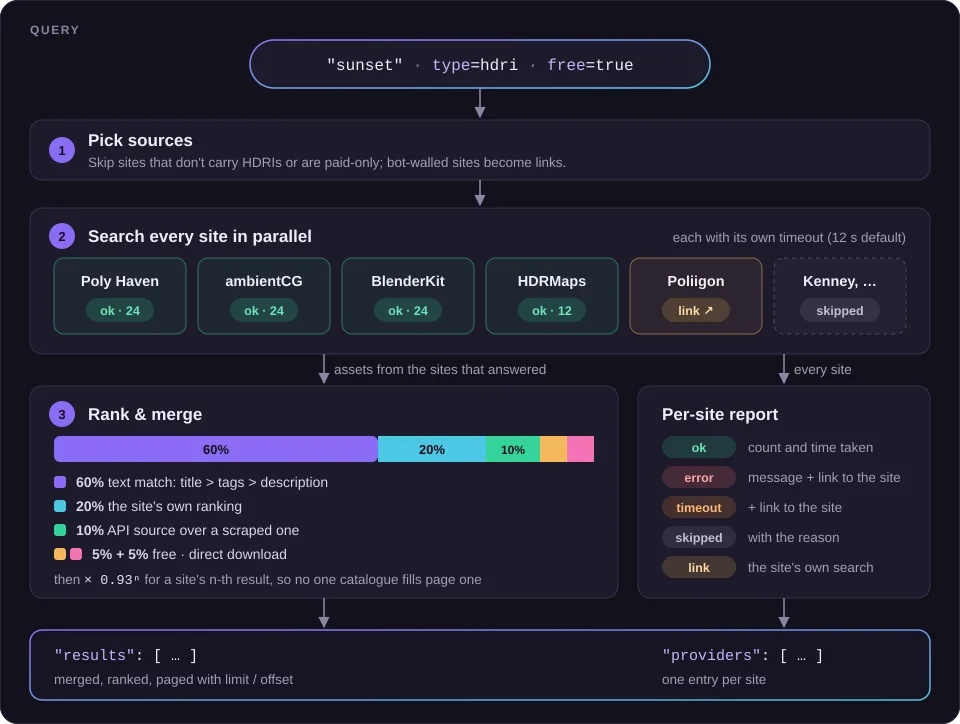960x724 pixels.
Task: Click the pink segment of the ranking bar
Action: coord(580,449)
